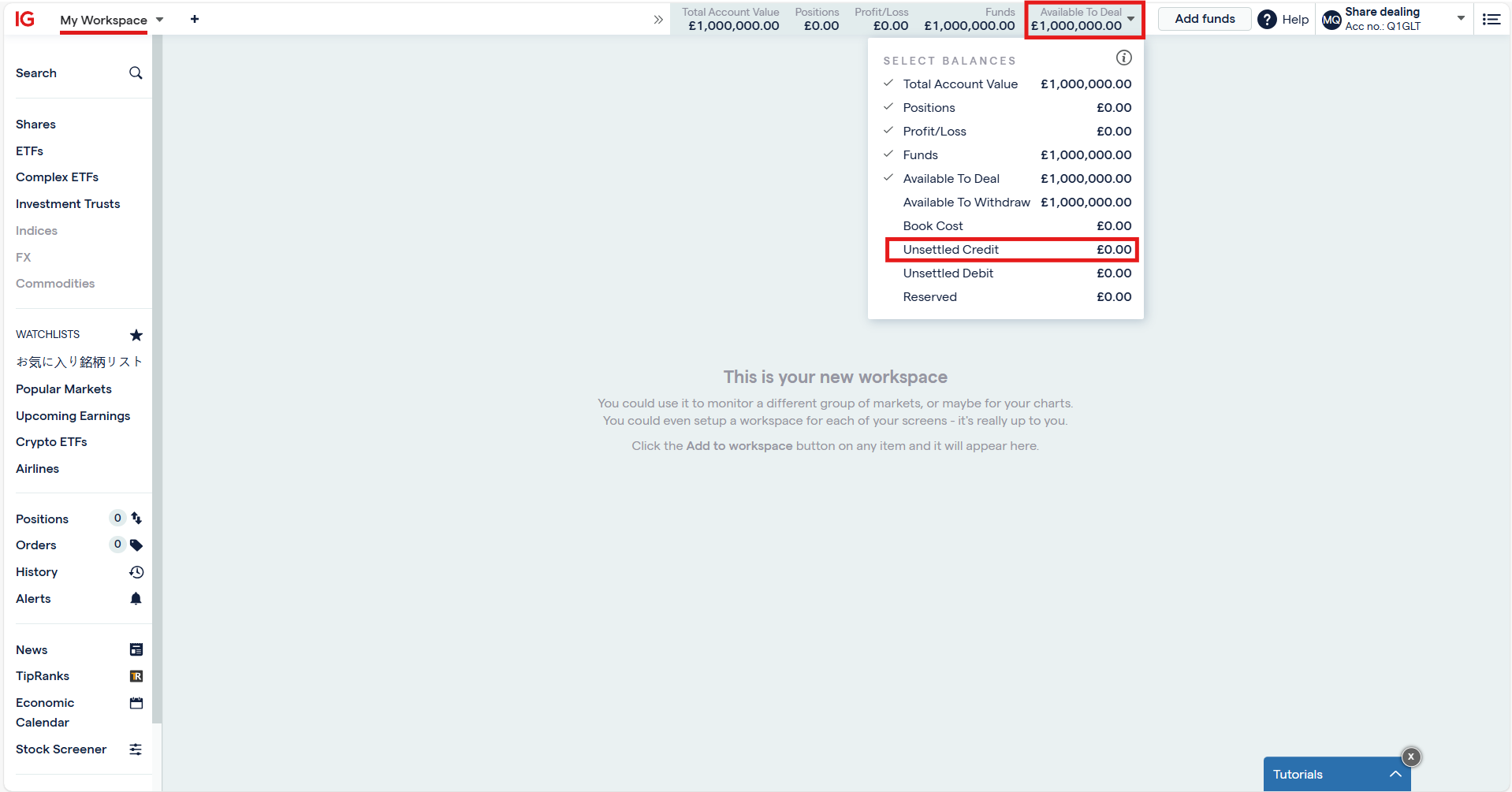Open the Help link
This screenshot has width=1512, height=792.
point(1283,20)
